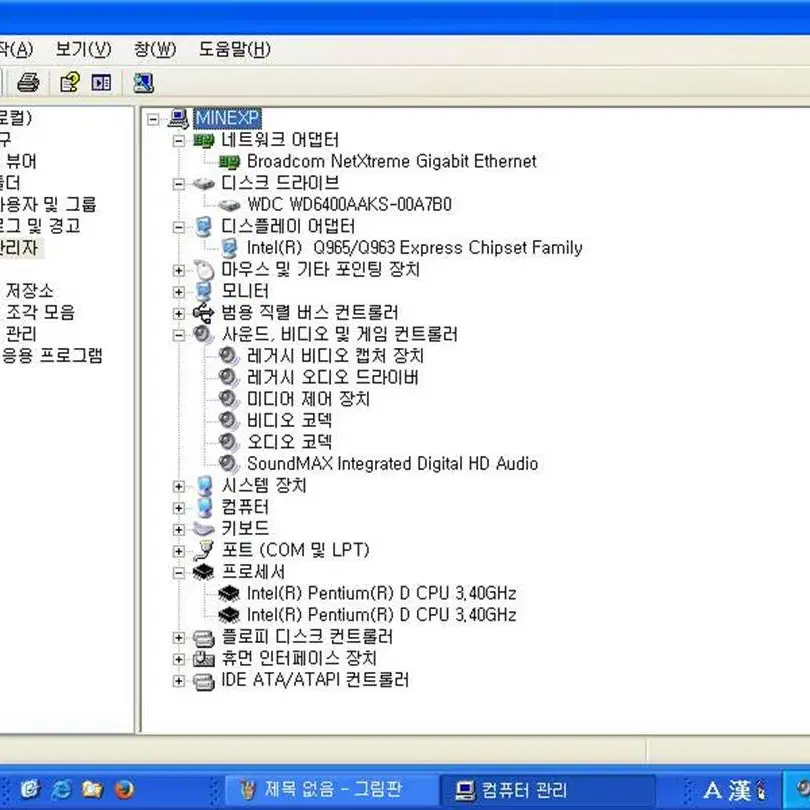Click the scan for hardware changes icon
810x810 pixels.
click(143, 83)
